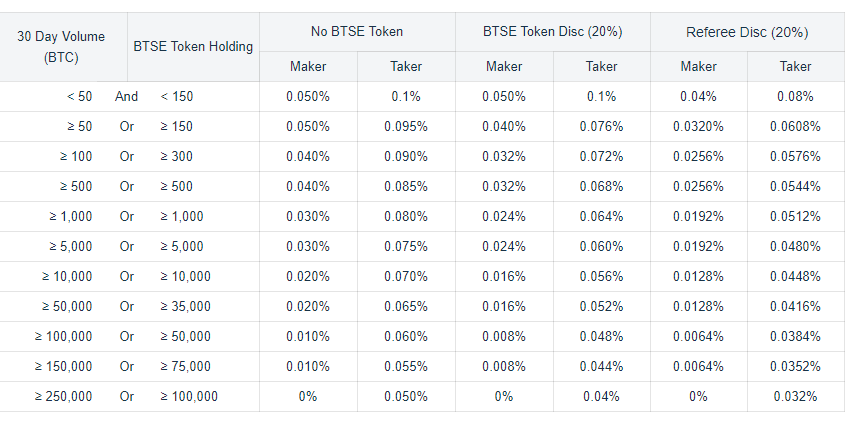Click the 0.032% referee taker cell
The height and width of the screenshot is (427, 858).
pos(796,396)
